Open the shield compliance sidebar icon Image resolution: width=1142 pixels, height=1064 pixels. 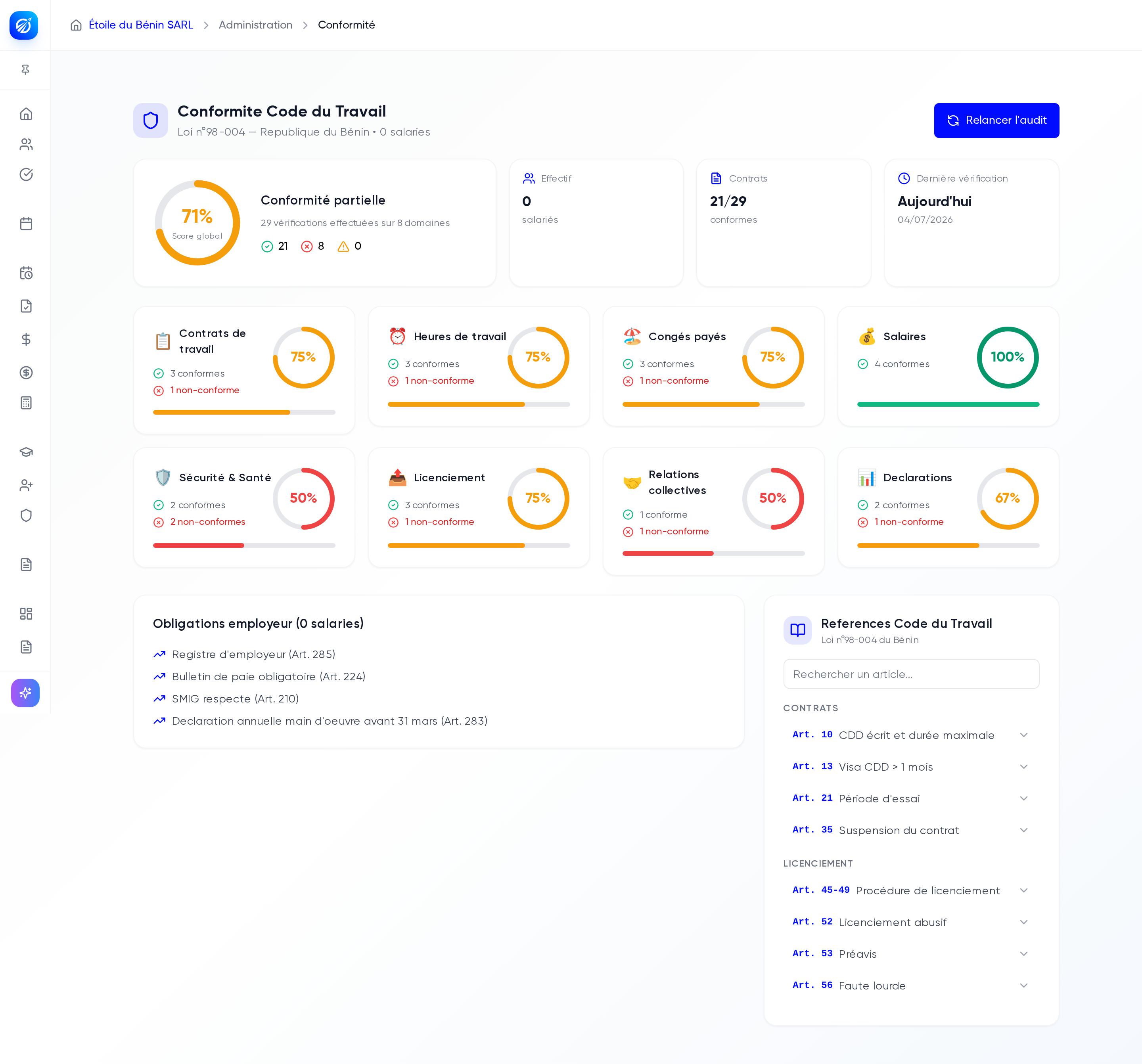26,515
